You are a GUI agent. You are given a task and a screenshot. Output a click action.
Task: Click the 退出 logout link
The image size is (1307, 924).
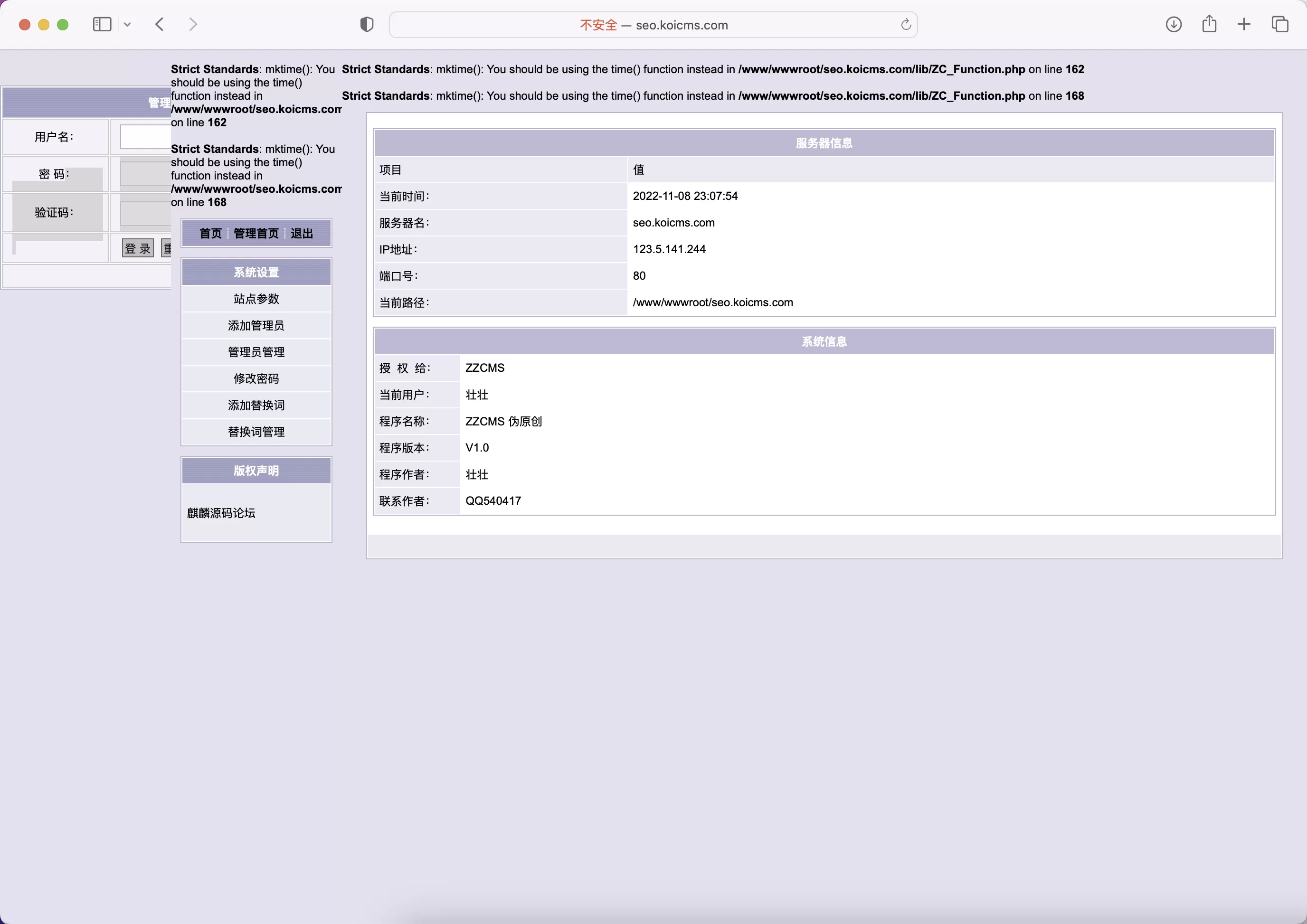point(302,233)
